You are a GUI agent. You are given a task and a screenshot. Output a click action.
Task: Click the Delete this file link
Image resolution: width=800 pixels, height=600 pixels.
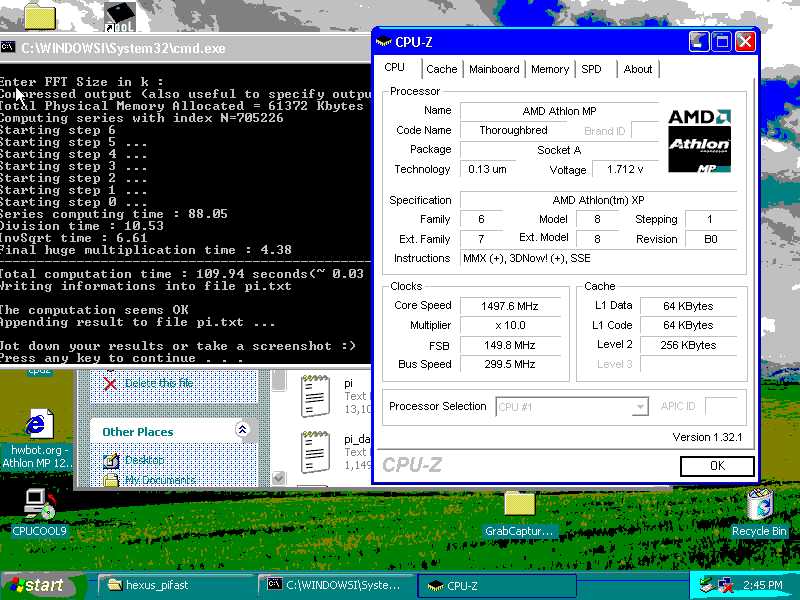pyautogui.click(x=159, y=383)
